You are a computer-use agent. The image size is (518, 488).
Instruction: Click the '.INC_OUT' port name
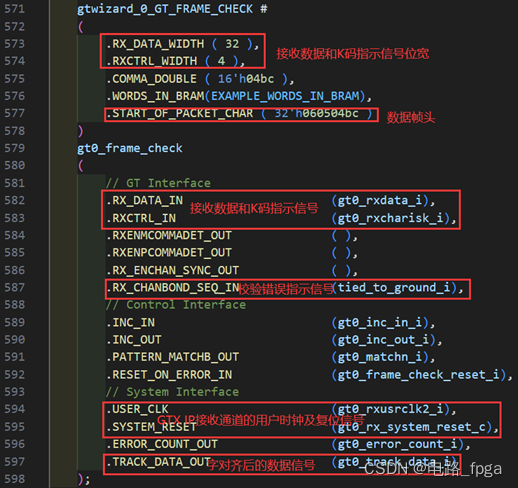tap(134, 340)
